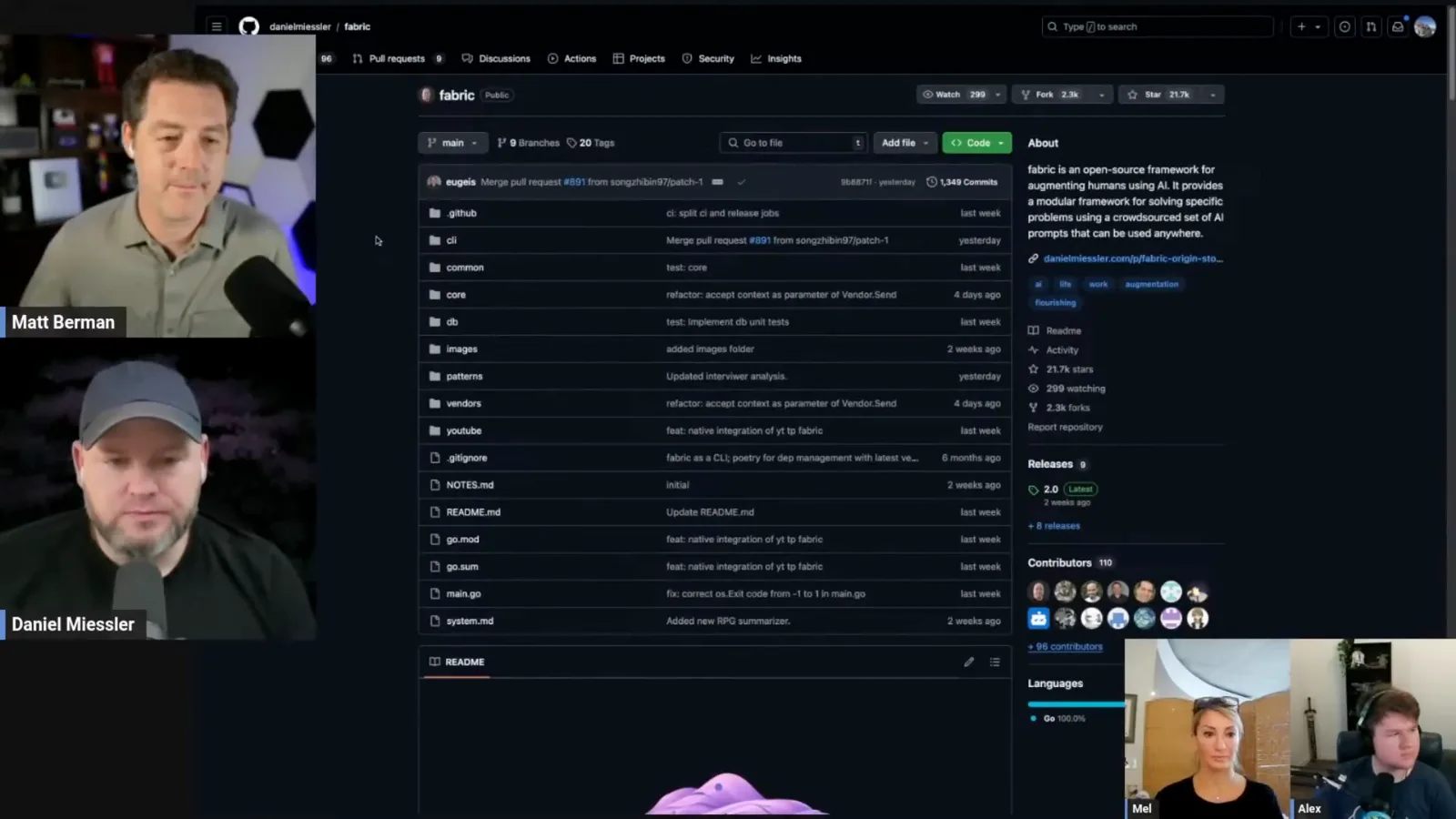Open the .github folder icon
1456x819 pixels.
point(435,213)
